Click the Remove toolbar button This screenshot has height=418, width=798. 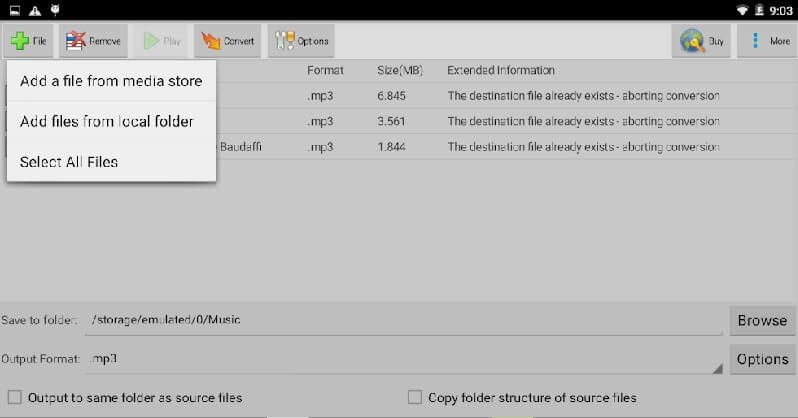pyautogui.click(x=94, y=41)
